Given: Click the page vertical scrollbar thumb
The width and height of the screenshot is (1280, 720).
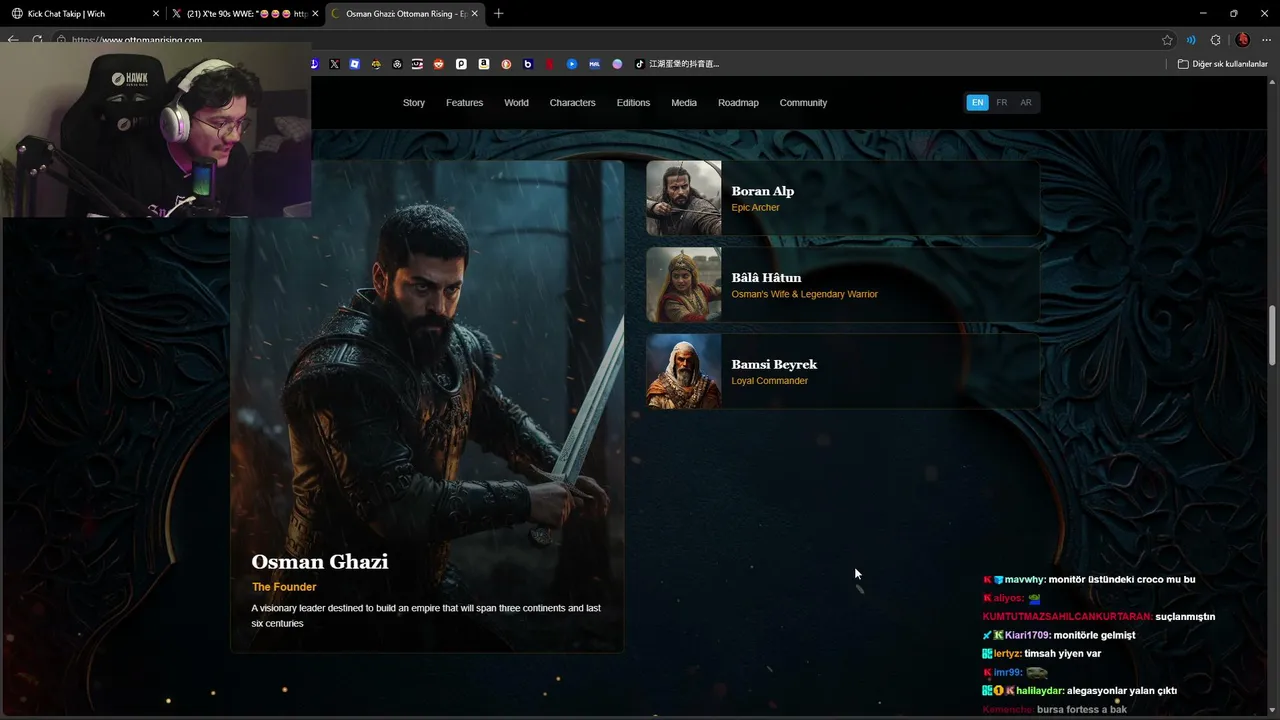Looking at the screenshot, I should click(1273, 335).
